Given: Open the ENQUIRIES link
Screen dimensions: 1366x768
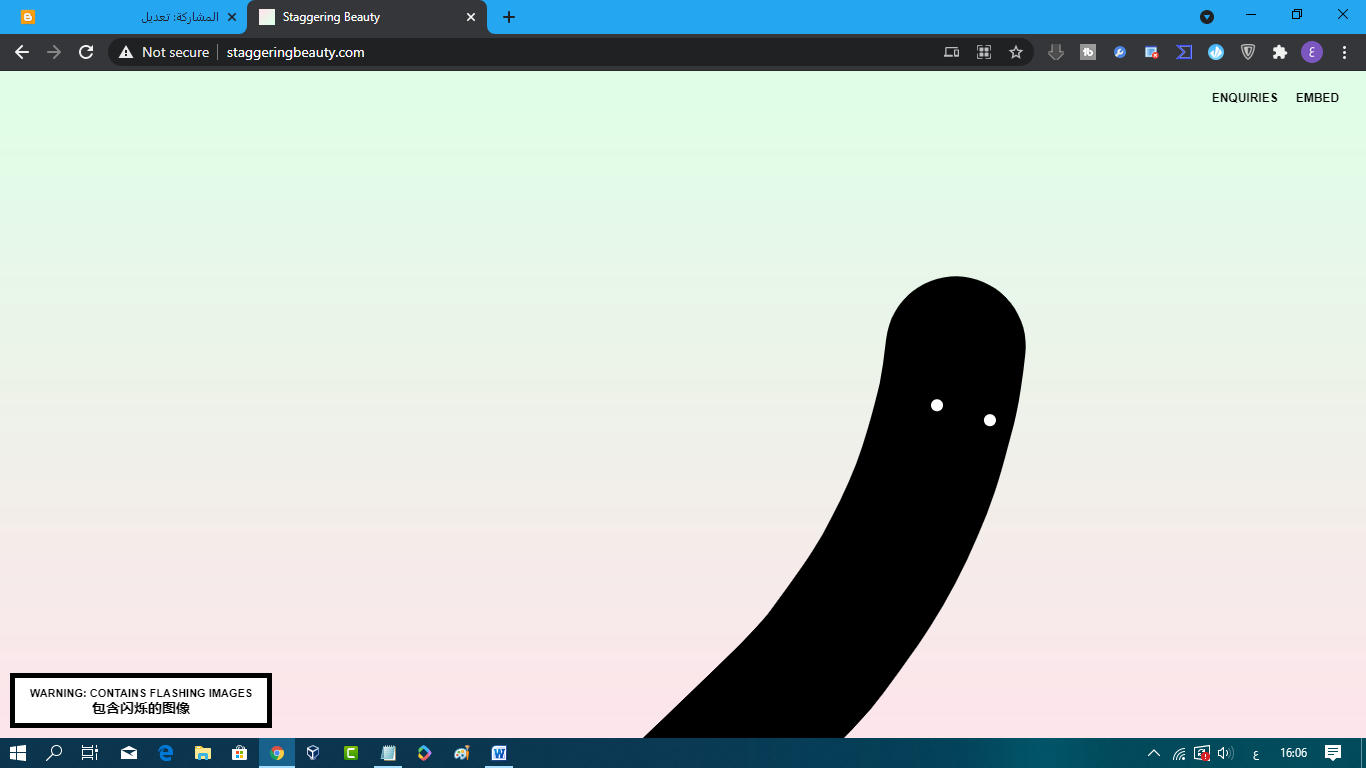Looking at the screenshot, I should (1245, 98).
